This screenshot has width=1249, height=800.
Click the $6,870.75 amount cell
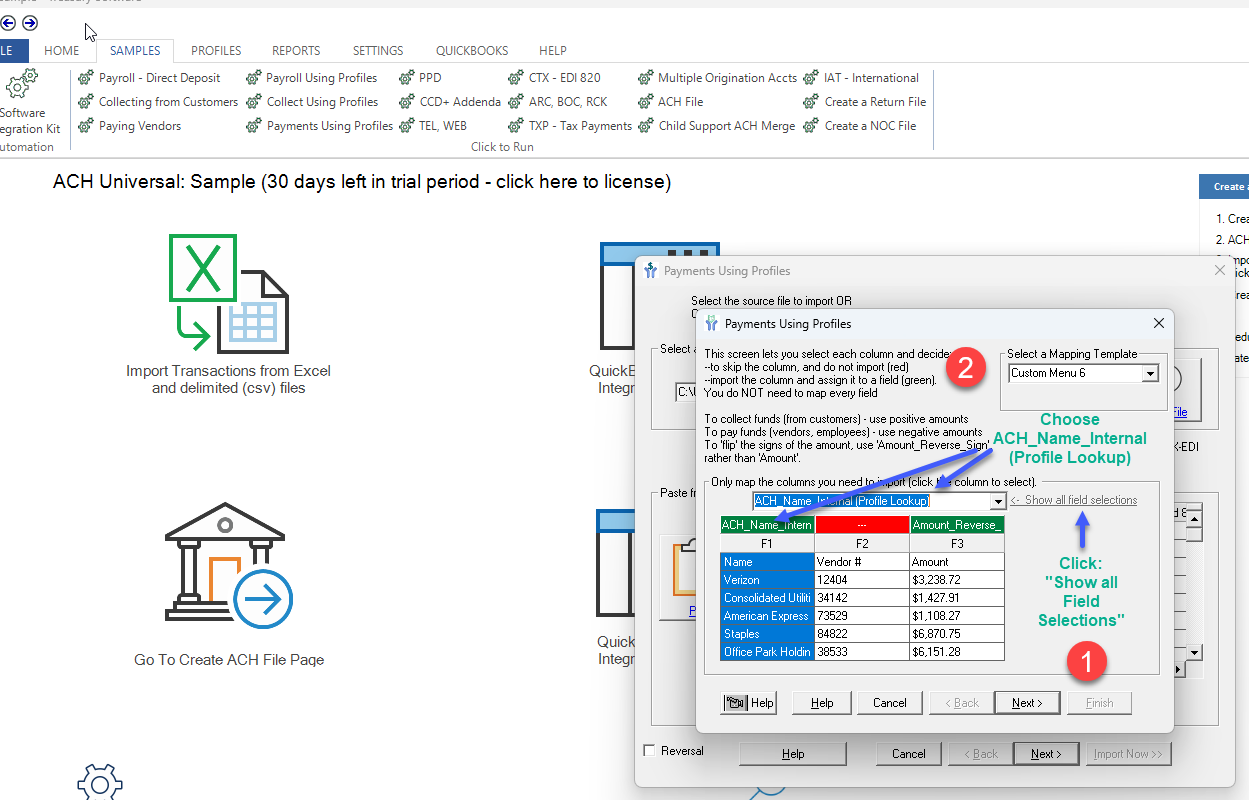point(957,634)
